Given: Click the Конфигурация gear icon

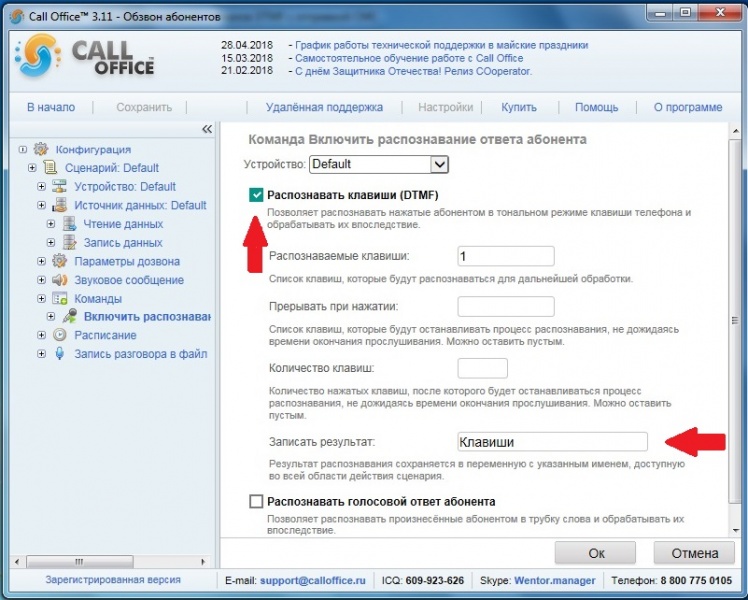Looking at the screenshot, I should (x=41, y=149).
